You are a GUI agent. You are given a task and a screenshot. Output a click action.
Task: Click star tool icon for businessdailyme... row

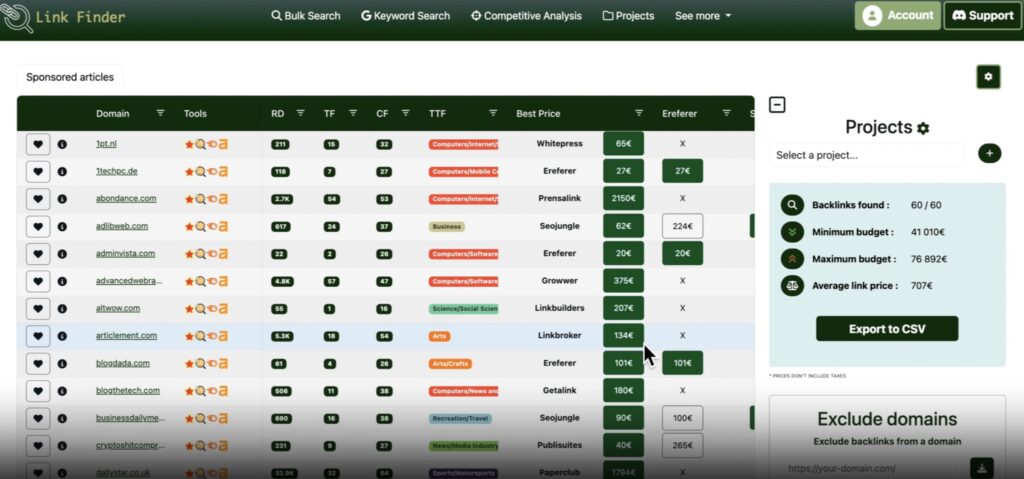coord(189,418)
